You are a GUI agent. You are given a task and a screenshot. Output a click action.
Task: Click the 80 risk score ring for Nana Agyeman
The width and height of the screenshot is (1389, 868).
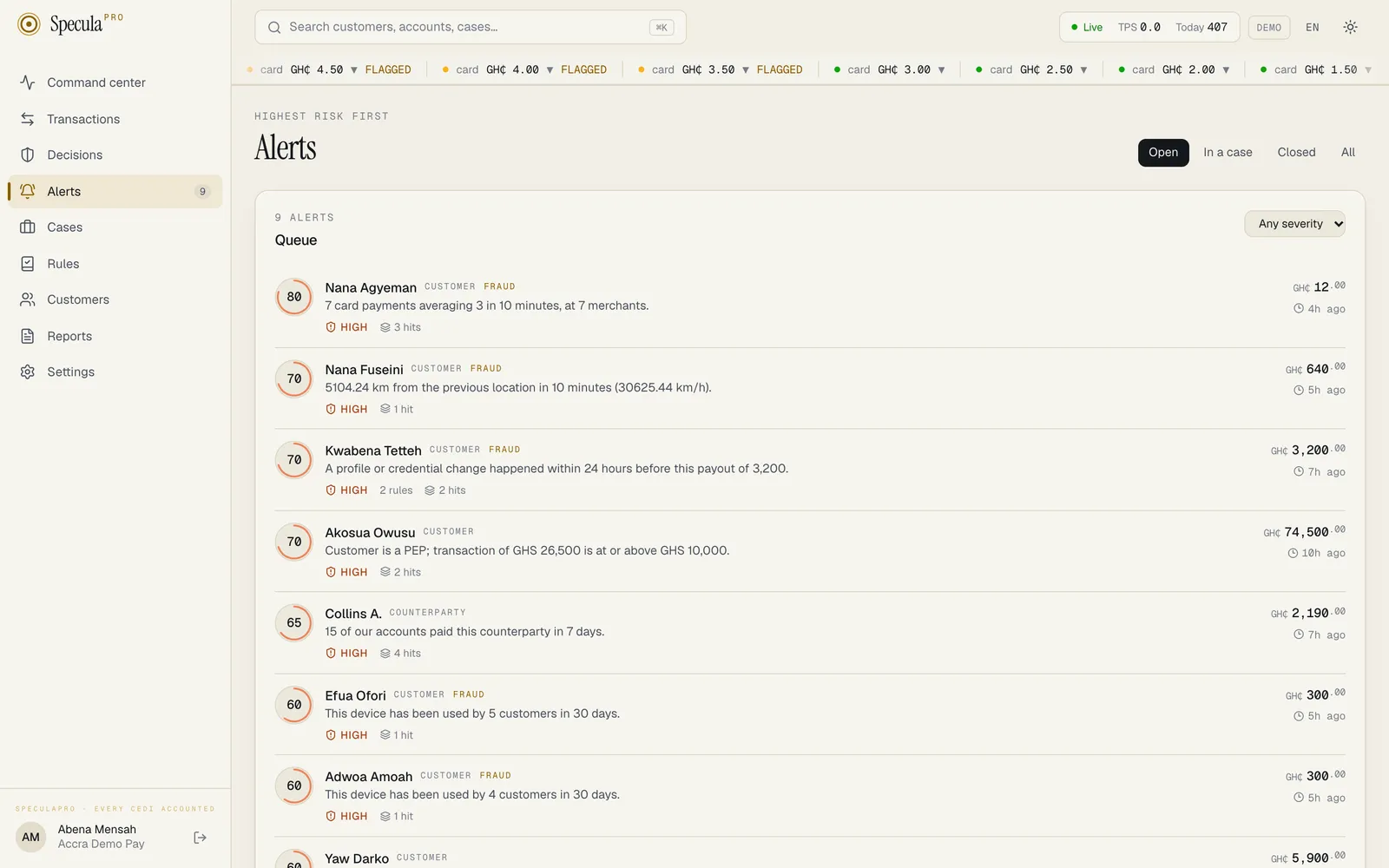[x=294, y=297]
